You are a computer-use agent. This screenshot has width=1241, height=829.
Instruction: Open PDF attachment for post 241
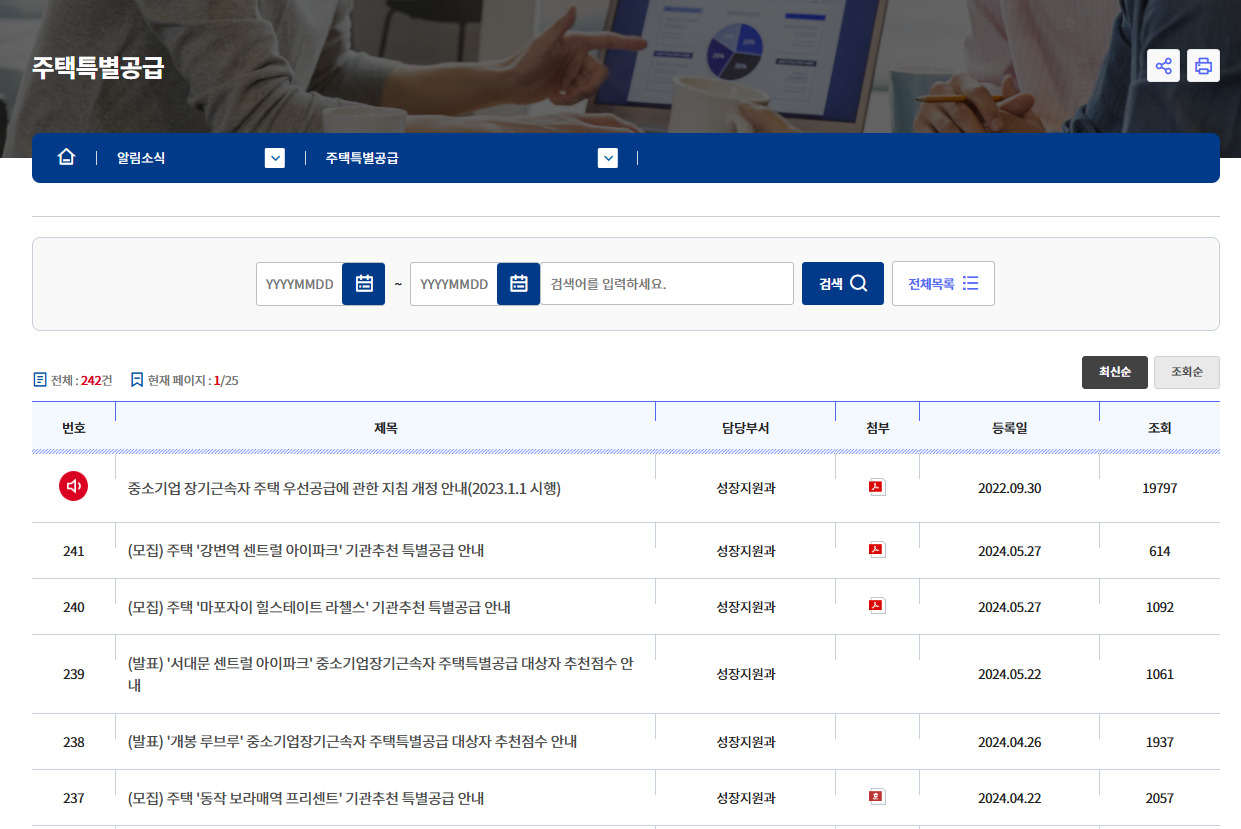[877, 550]
